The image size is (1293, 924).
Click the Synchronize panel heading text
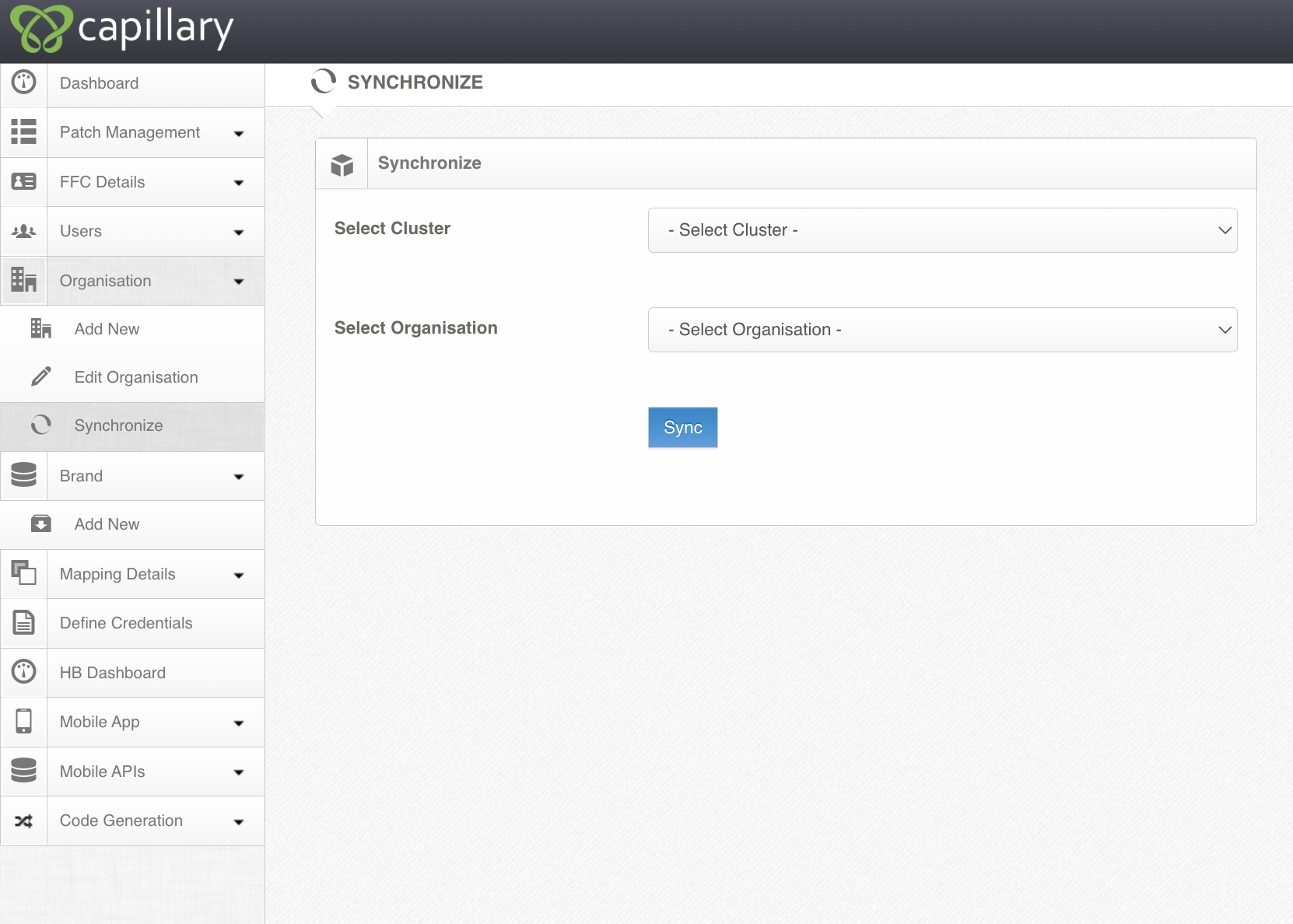pos(429,163)
